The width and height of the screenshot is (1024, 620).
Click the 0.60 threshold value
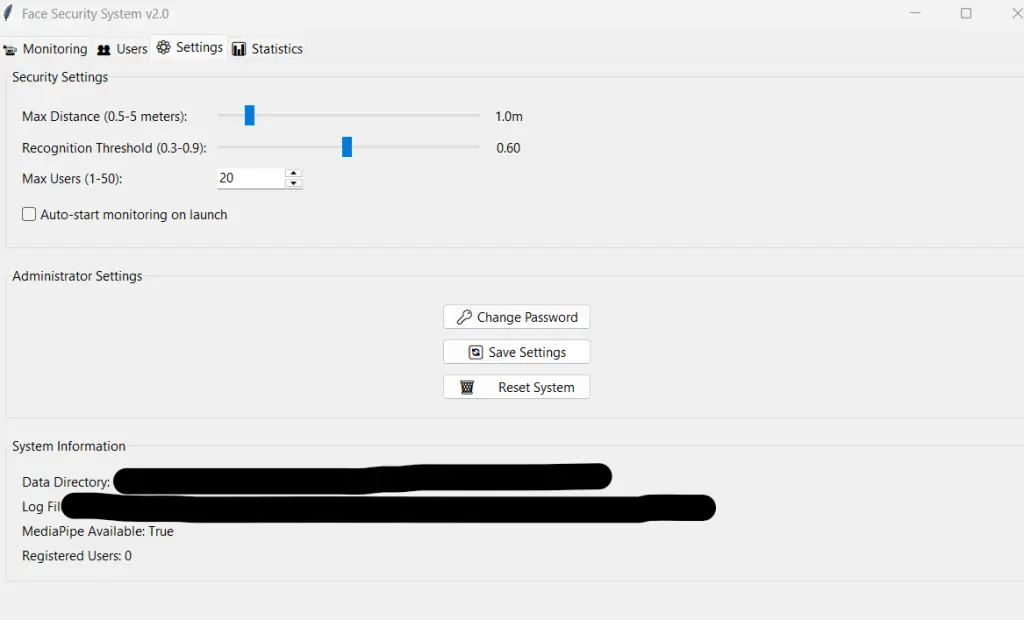coord(508,148)
